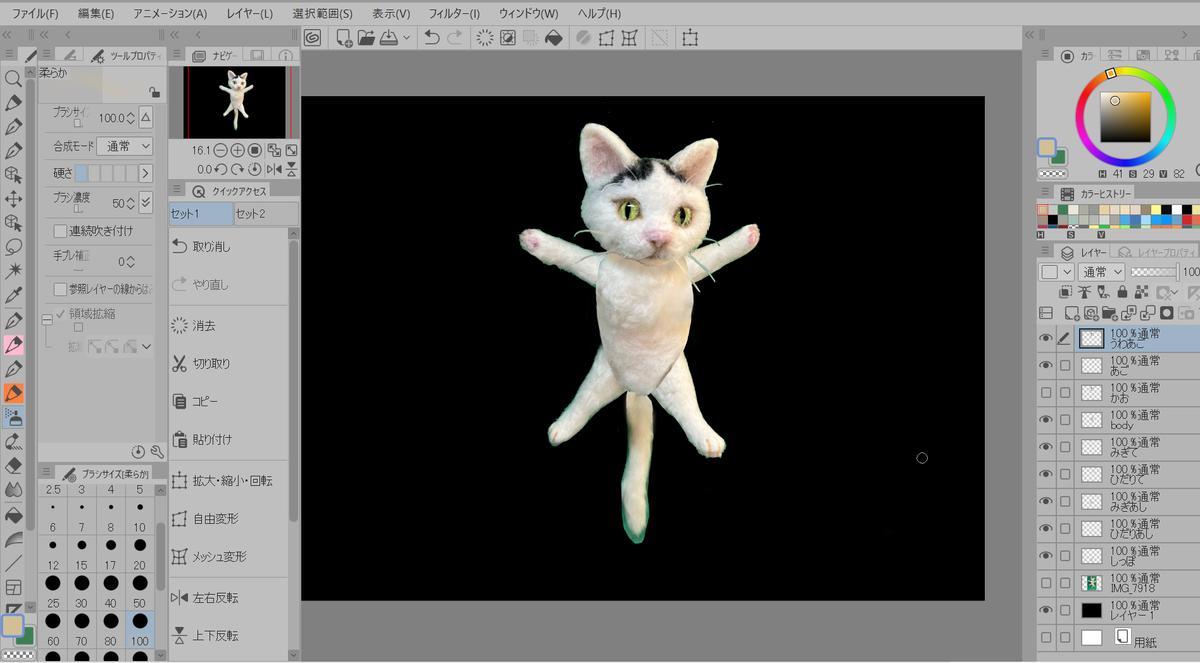This screenshot has width=1200, height=663.
Task: Open the フィルター(I) menu
Action: [454, 13]
